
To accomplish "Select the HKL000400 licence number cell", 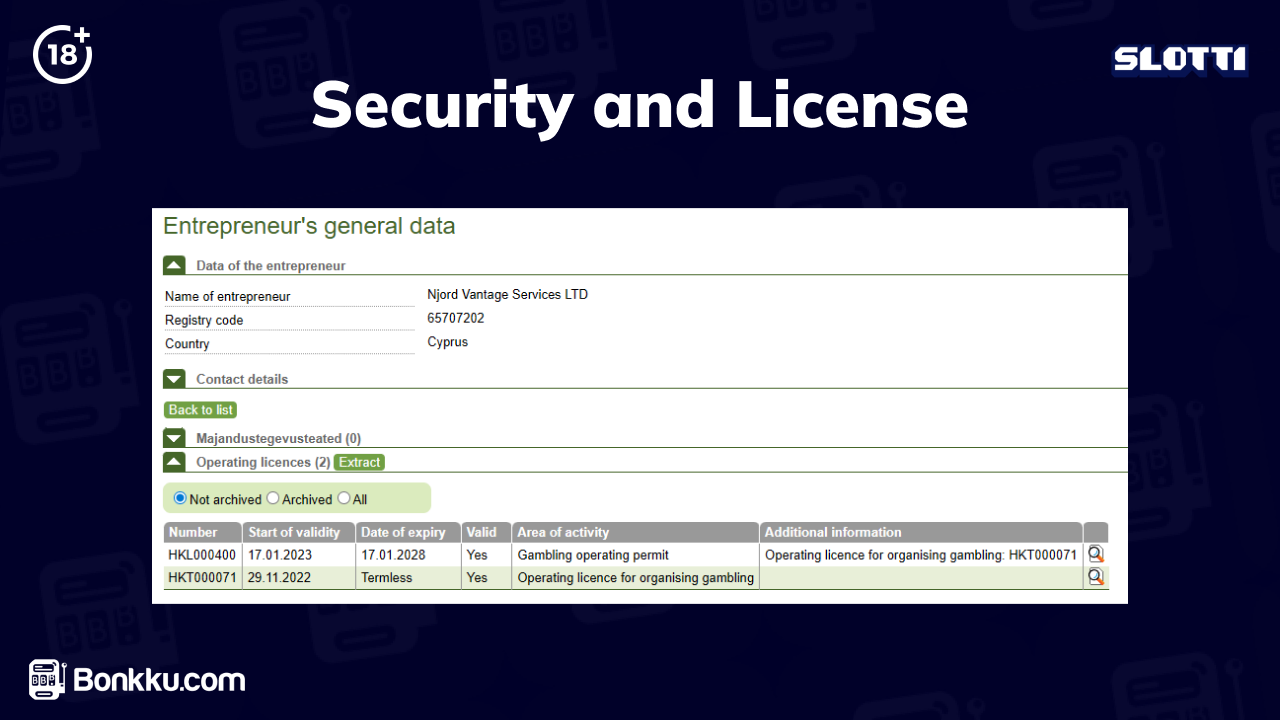I will pyautogui.click(x=202, y=554).
